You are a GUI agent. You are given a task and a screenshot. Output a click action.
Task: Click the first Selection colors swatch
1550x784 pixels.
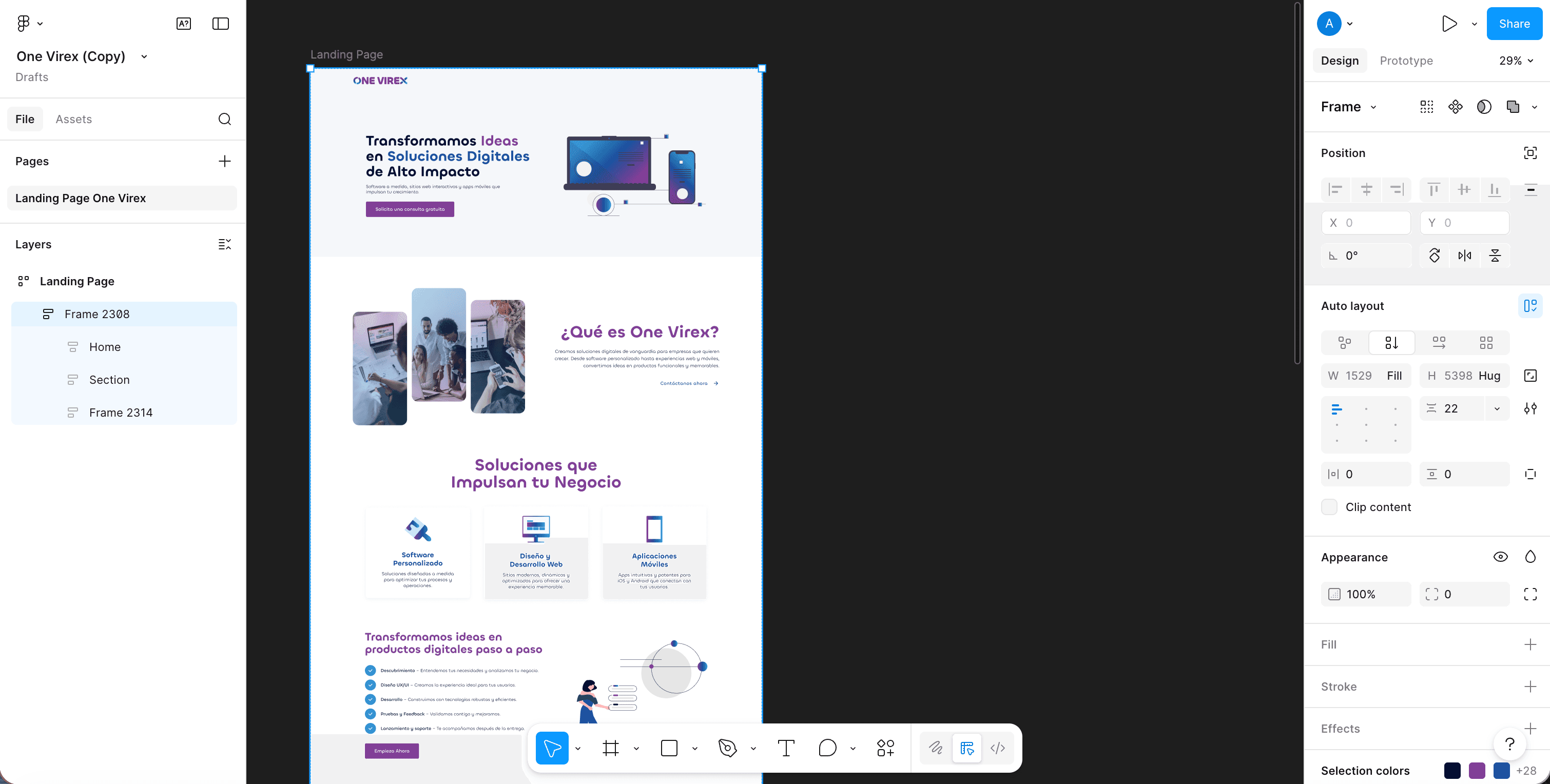(1452, 771)
